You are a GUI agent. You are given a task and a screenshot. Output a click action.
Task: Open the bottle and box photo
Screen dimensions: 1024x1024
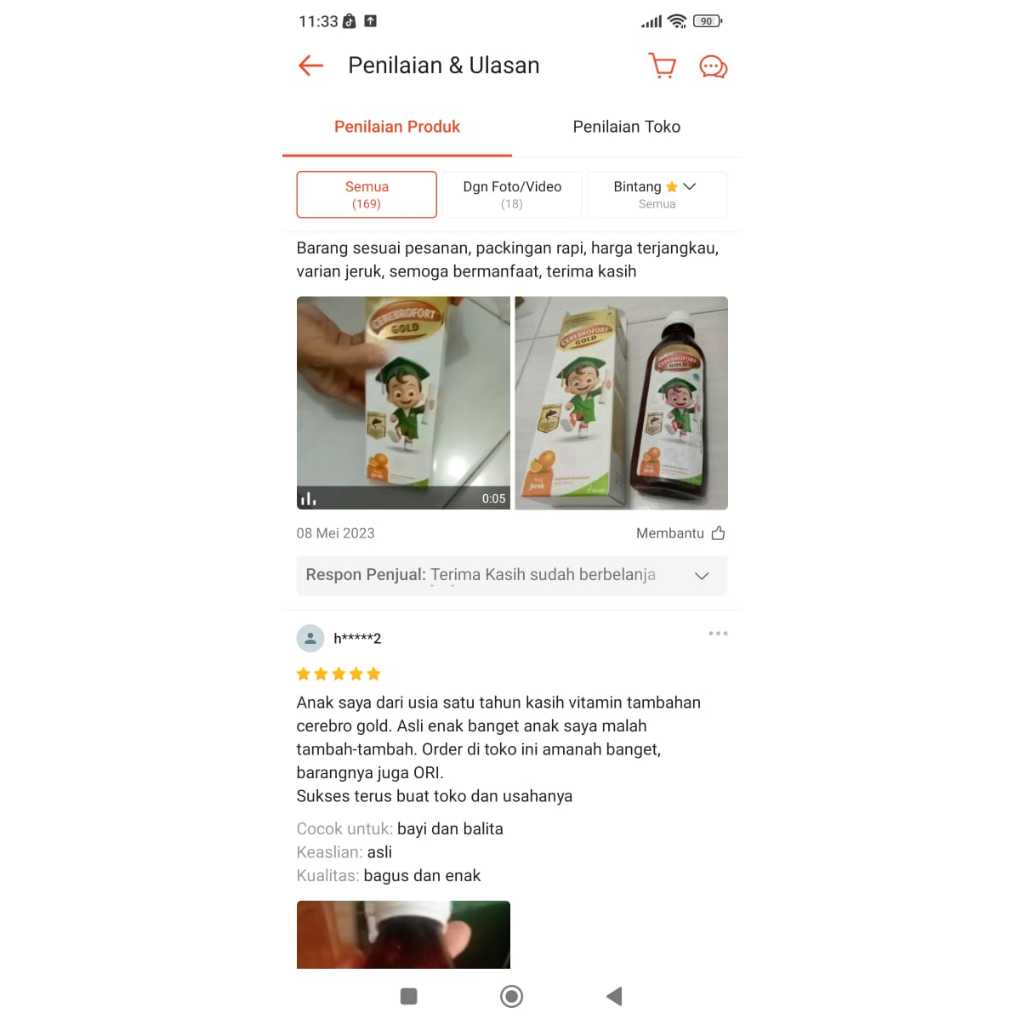coord(621,403)
